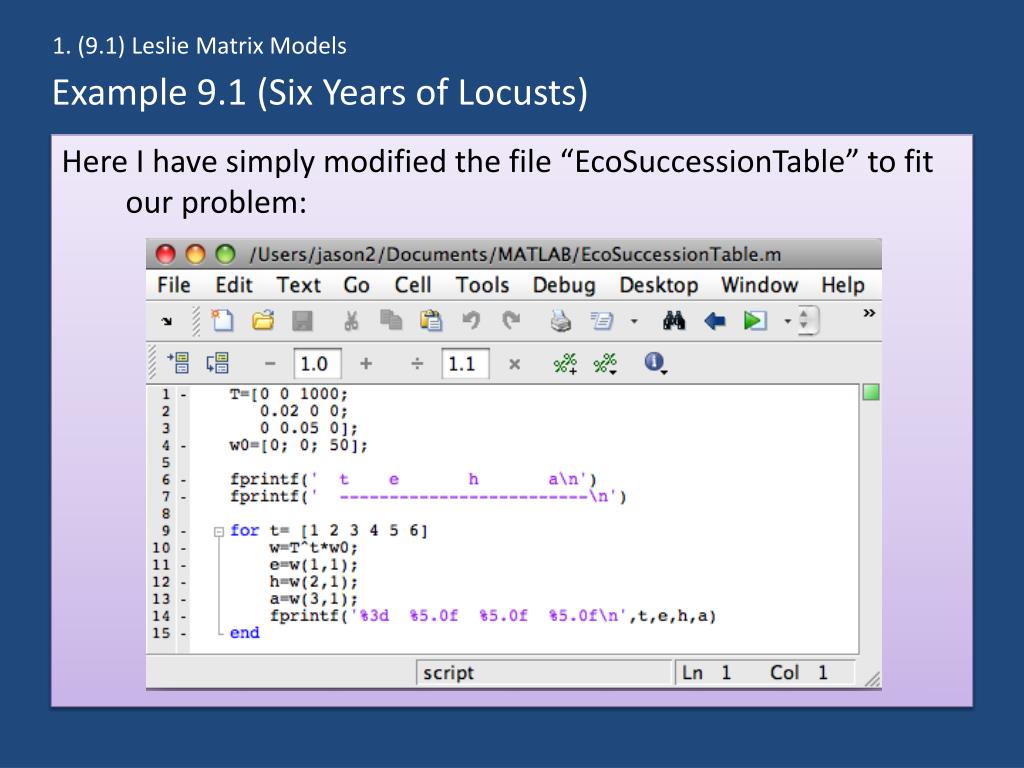This screenshot has width=1024, height=768.
Task: Decrement value with the minus button
Action: [270, 364]
